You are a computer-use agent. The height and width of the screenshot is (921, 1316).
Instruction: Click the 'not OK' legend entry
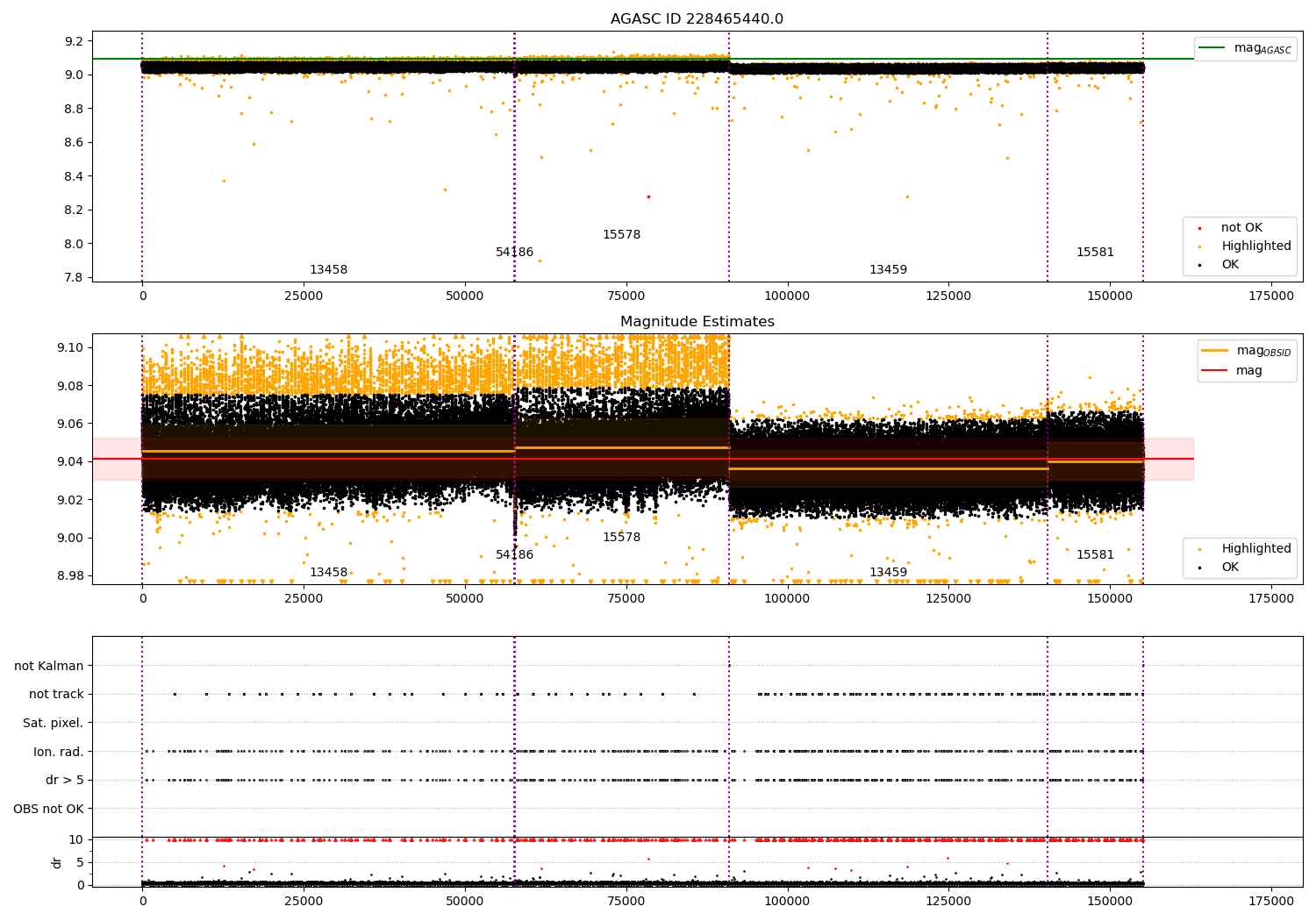[x=1241, y=228]
